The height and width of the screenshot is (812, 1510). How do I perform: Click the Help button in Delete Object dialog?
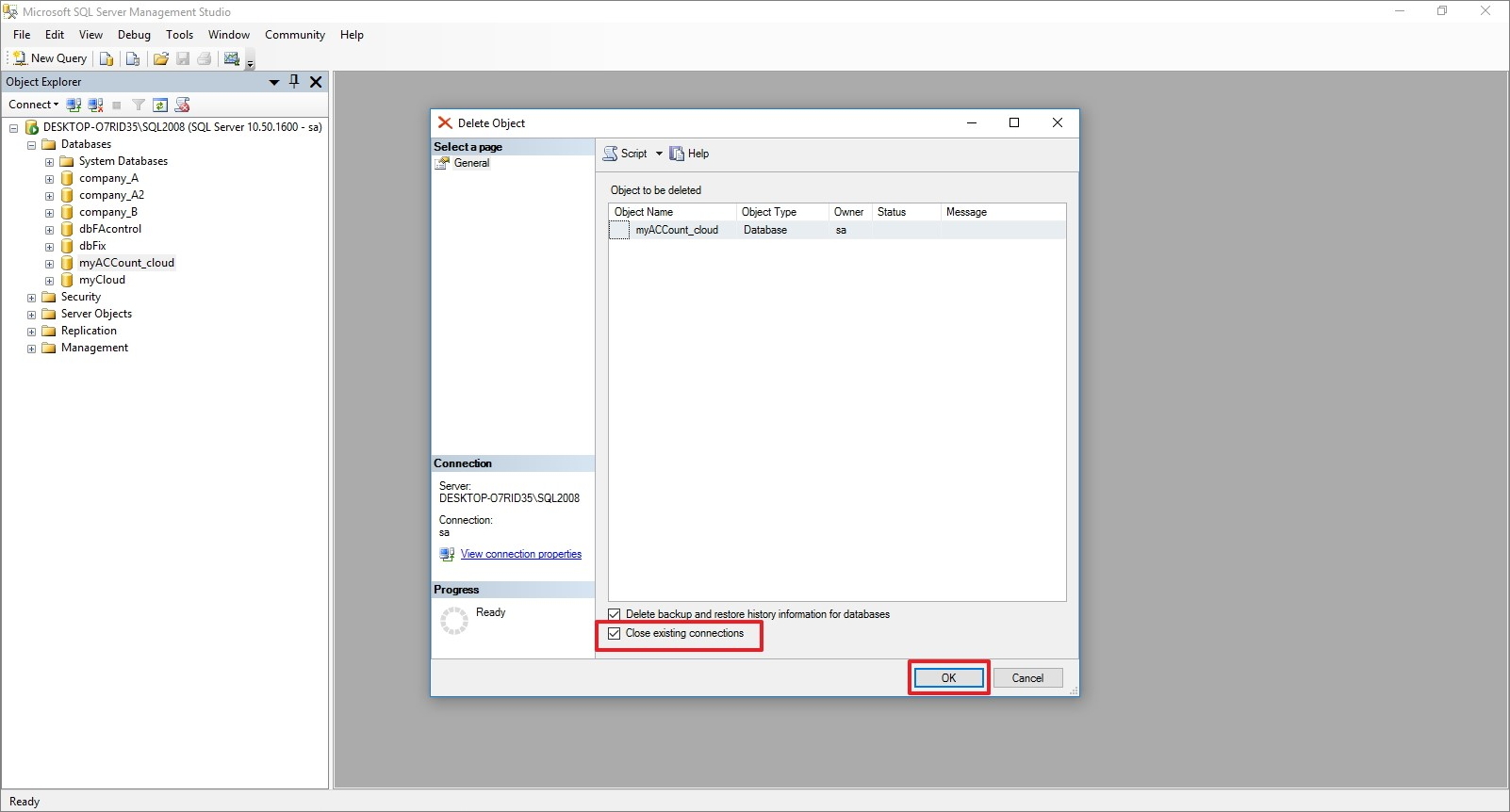690,154
